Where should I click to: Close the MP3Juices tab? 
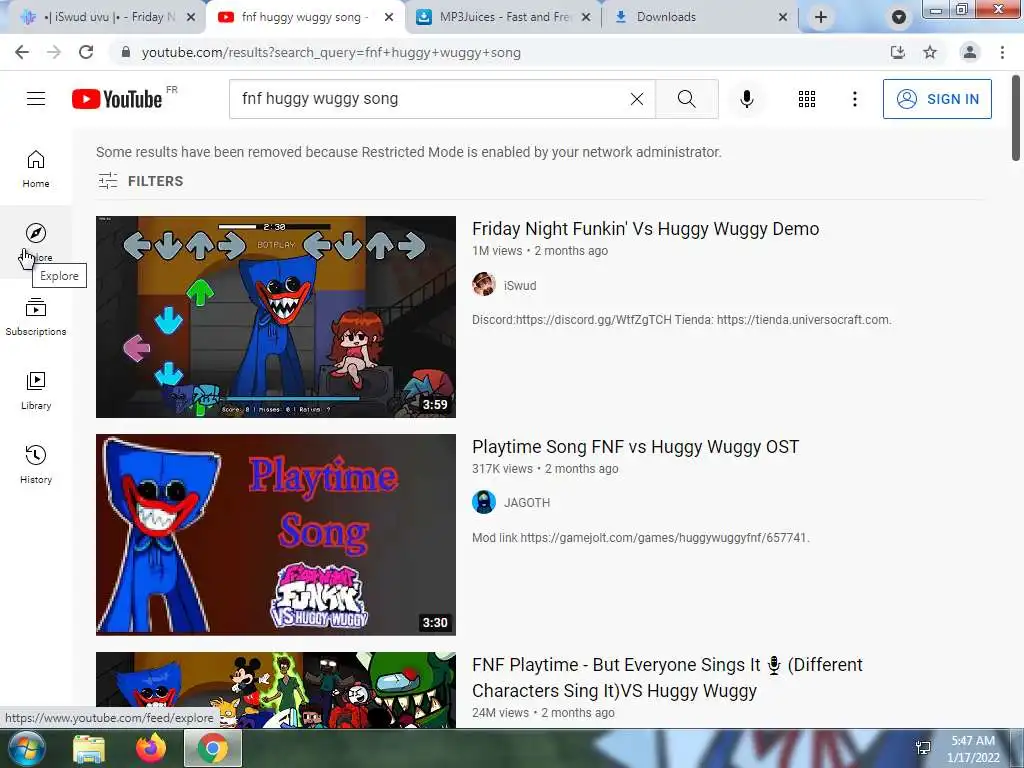pos(586,17)
